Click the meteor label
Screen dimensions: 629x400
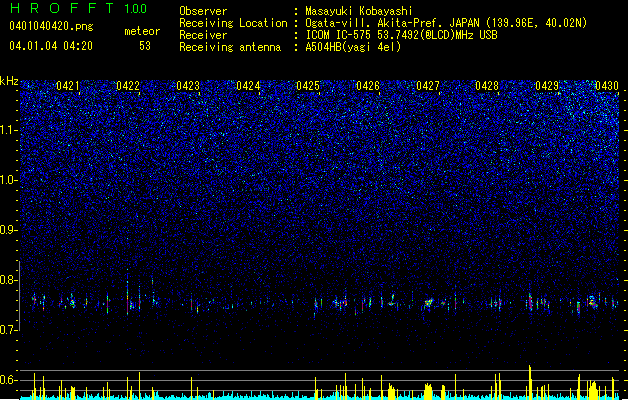[142, 31]
